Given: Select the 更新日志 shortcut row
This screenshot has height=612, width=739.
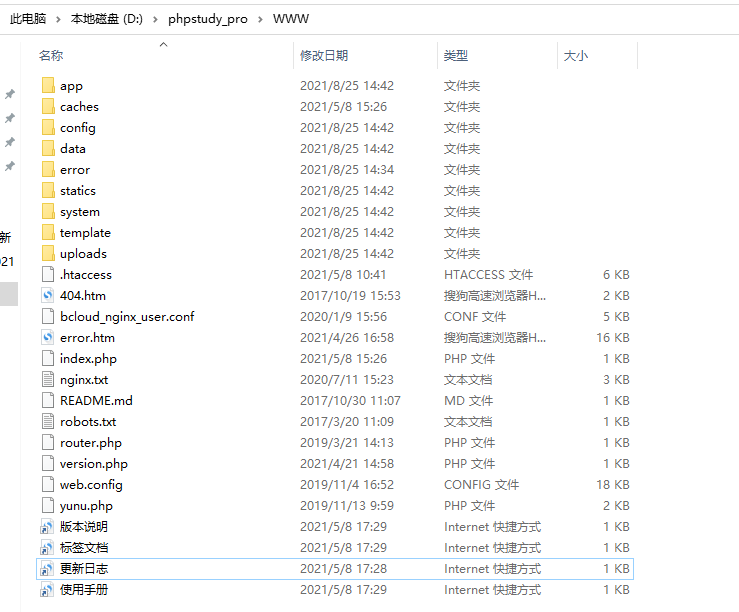Looking at the screenshot, I should point(335,569).
